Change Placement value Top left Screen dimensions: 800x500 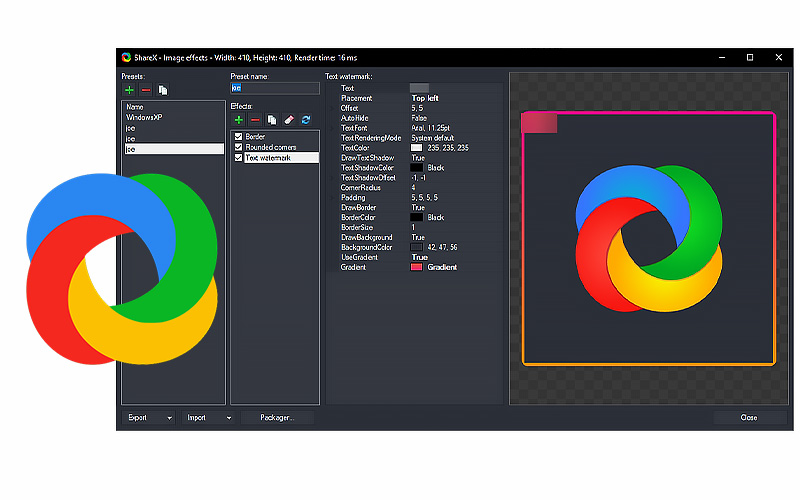pyautogui.click(x=425, y=98)
